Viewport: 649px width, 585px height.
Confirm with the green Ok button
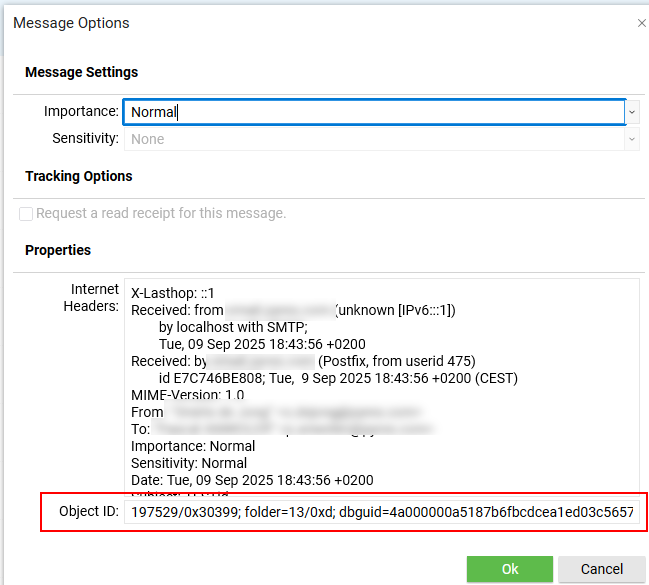pyautogui.click(x=509, y=568)
